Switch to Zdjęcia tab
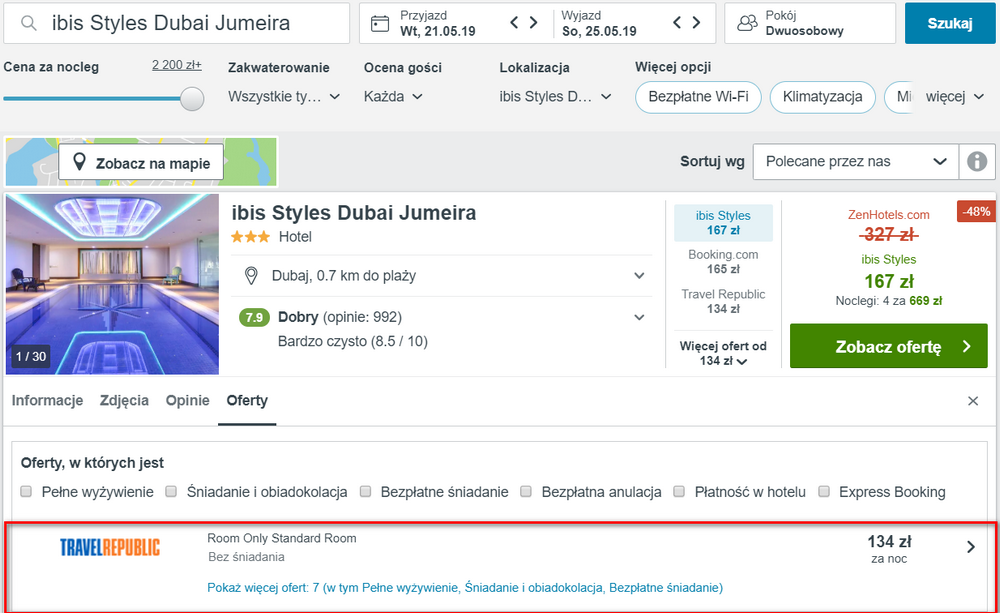This screenshot has width=1000, height=613. [124, 401]
